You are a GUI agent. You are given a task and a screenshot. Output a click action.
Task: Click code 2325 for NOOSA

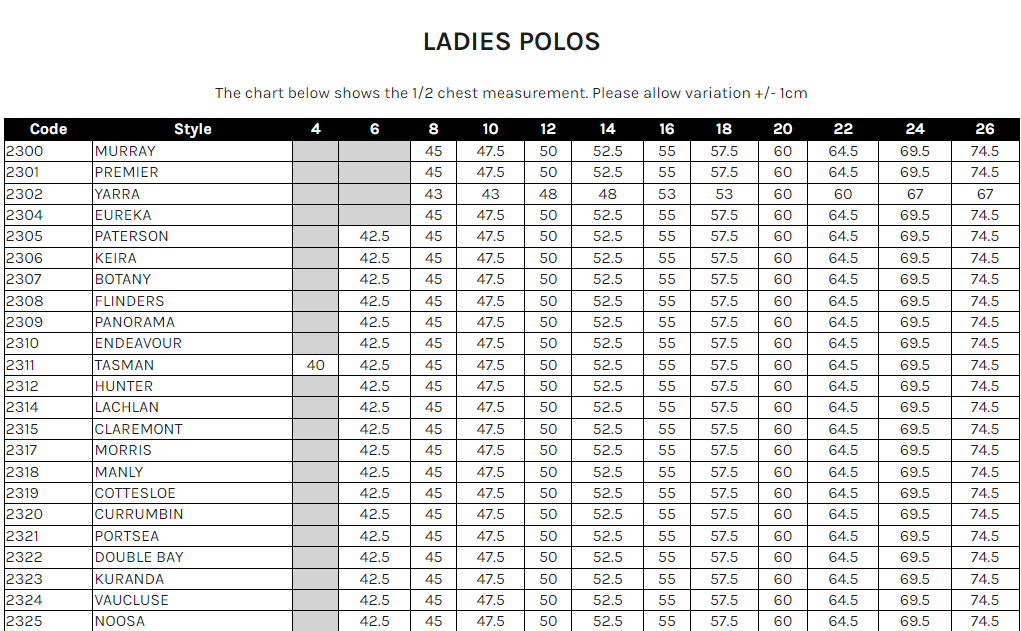pyautogui.click(x=24, y=621)
